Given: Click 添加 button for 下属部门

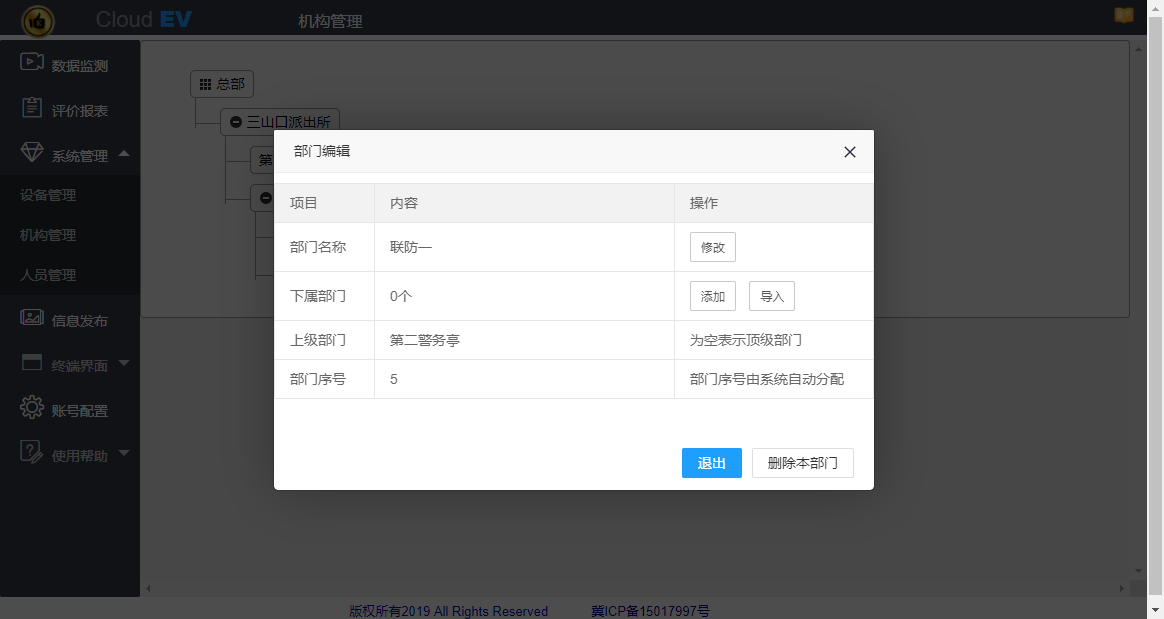Looking at the screenshot, I should pos(713,296).
